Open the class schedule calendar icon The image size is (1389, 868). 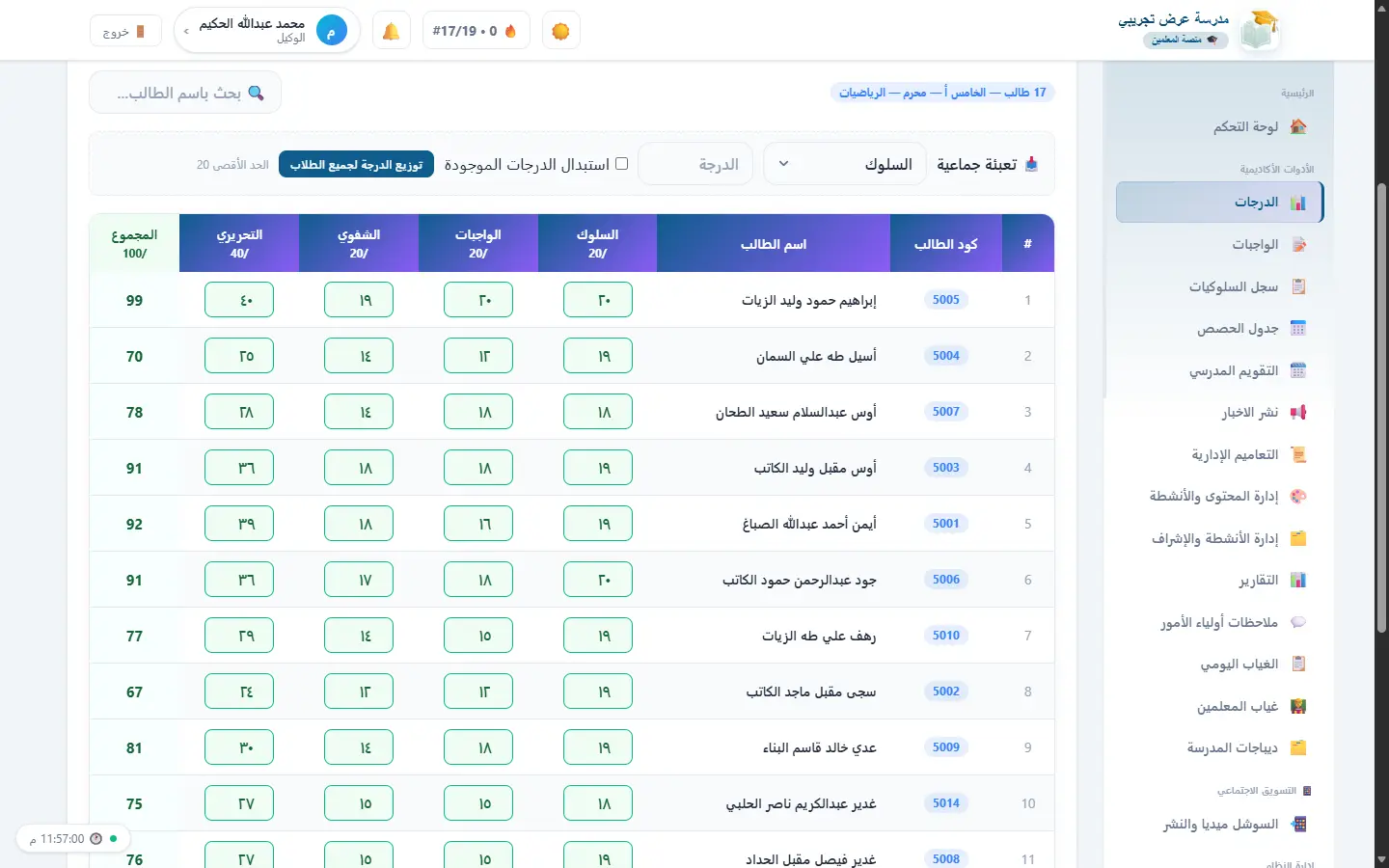(x=1298, y=329)
